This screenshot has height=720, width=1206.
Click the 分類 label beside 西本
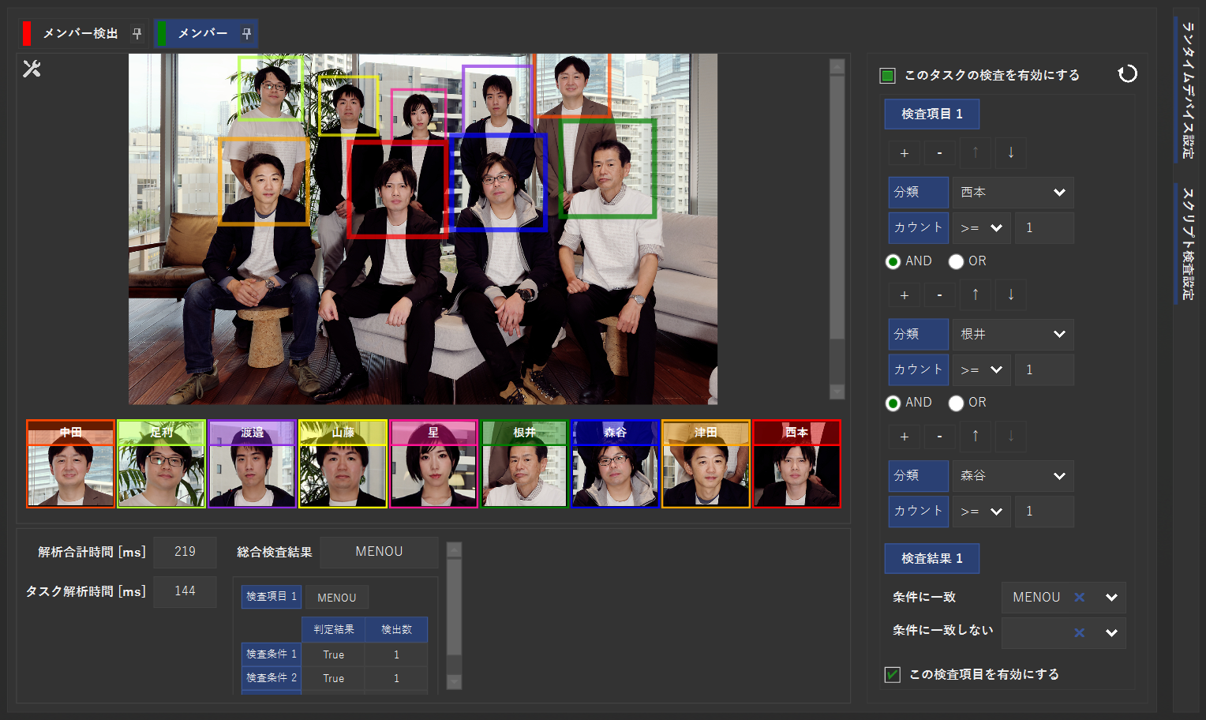coord(918,192)
